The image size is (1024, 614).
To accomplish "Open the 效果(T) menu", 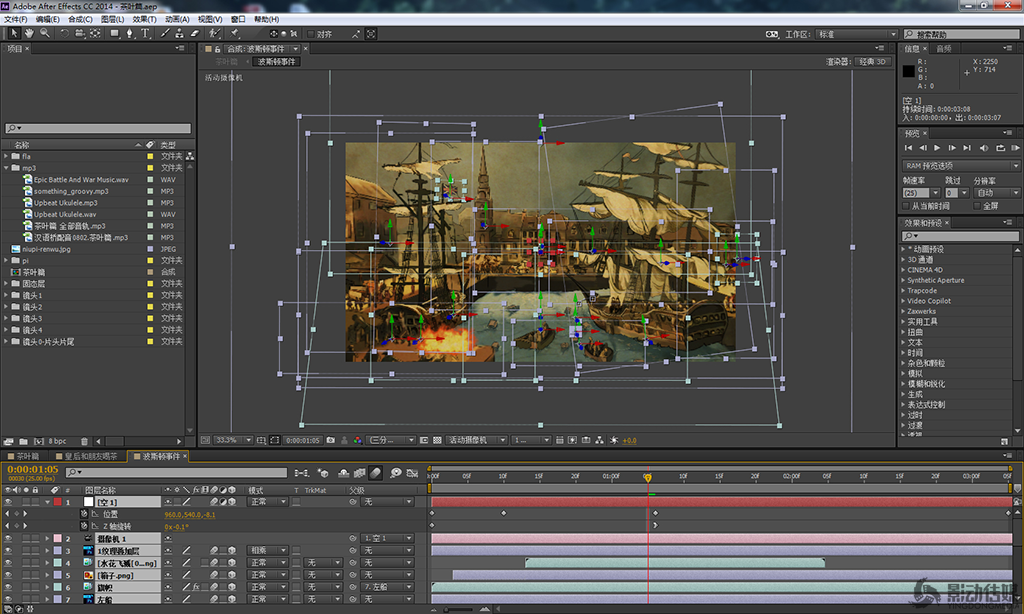I will point(145,19).
